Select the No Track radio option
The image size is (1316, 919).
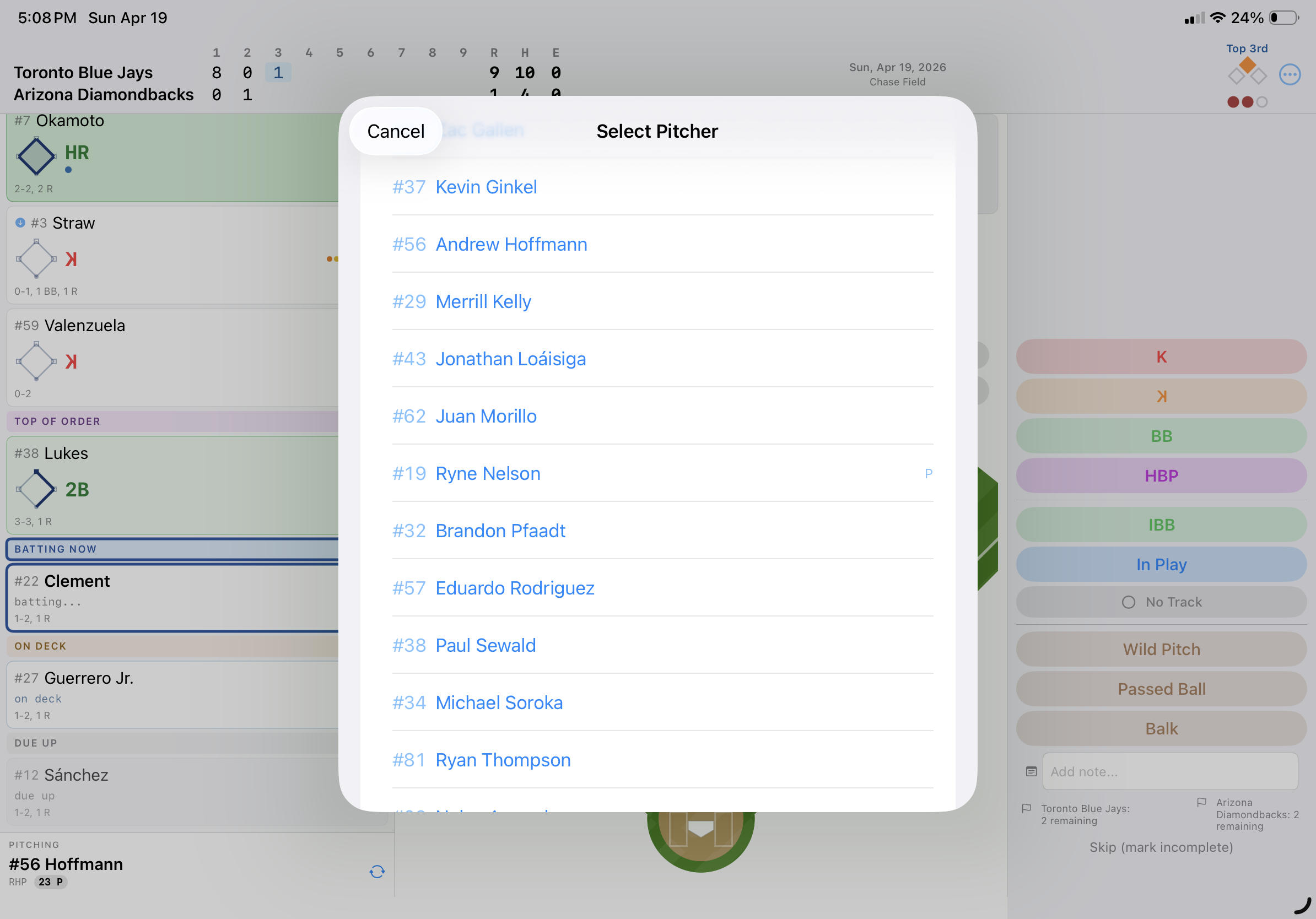[x=1161, y=602]
